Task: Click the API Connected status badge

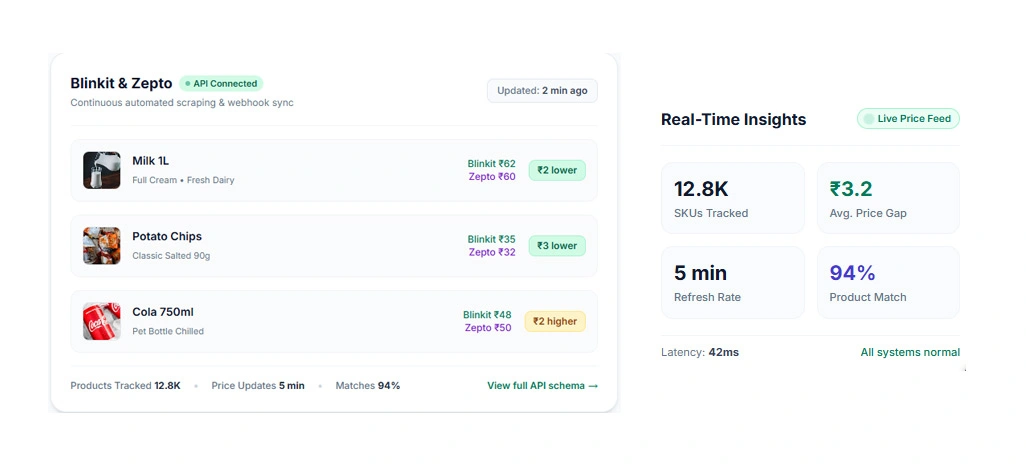Action: 221,84
